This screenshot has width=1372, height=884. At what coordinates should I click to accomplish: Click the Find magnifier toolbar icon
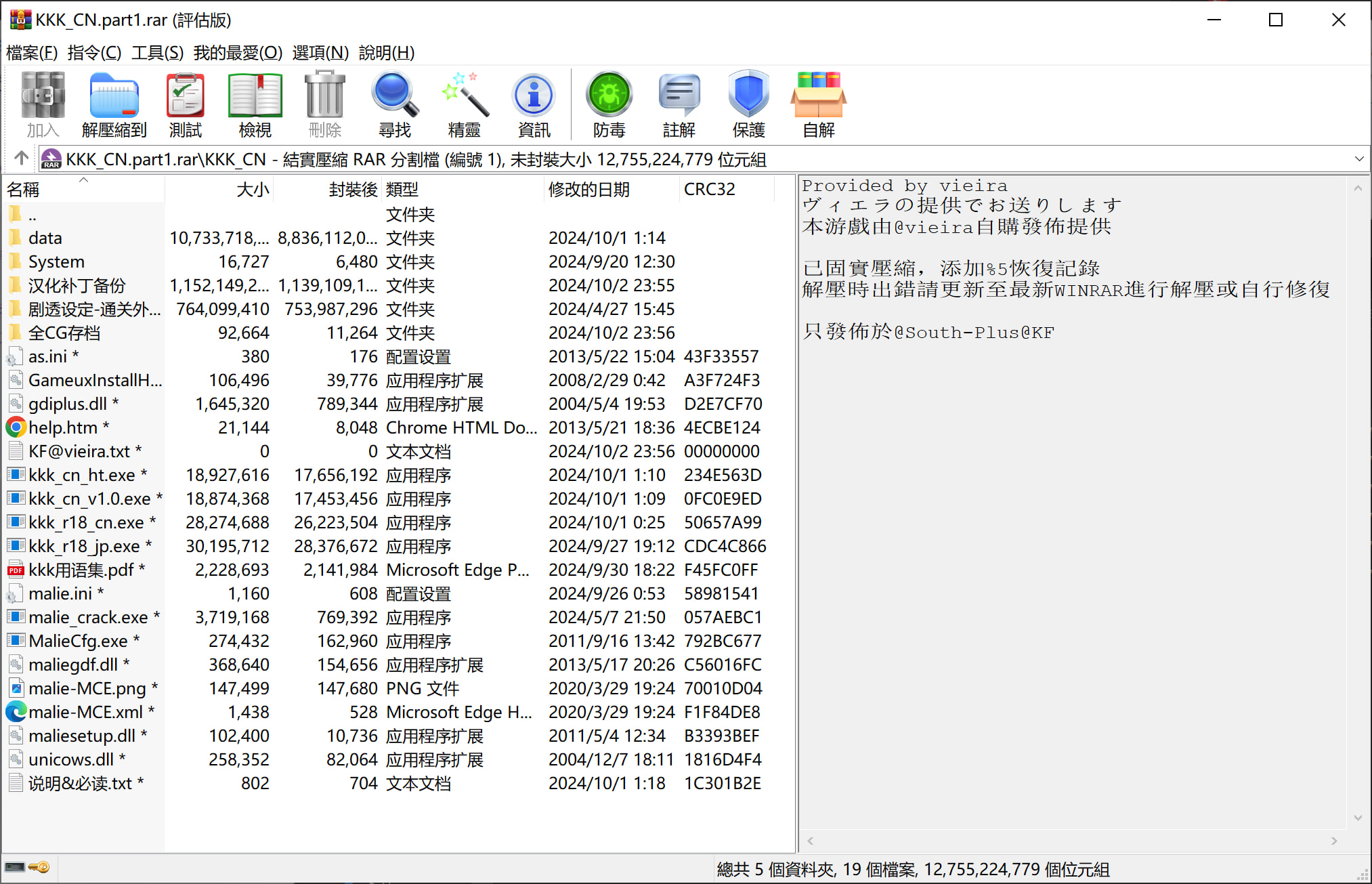(x=394, y=104)
